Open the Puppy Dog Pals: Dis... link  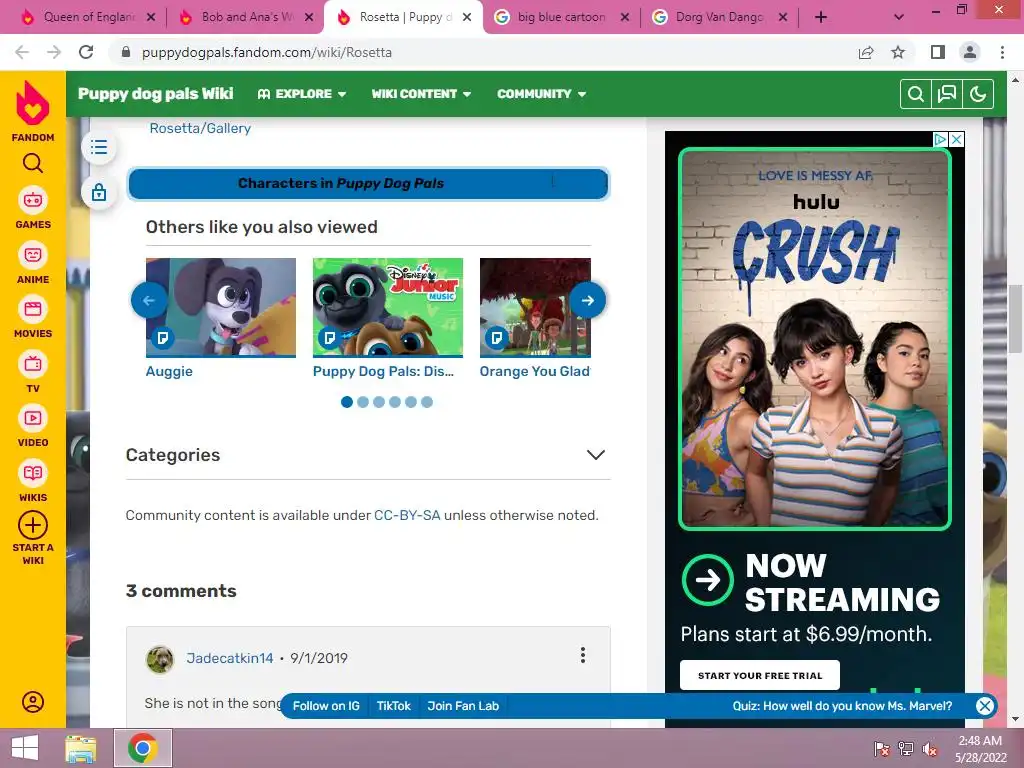pyautogui.click(x=383, y=371)
